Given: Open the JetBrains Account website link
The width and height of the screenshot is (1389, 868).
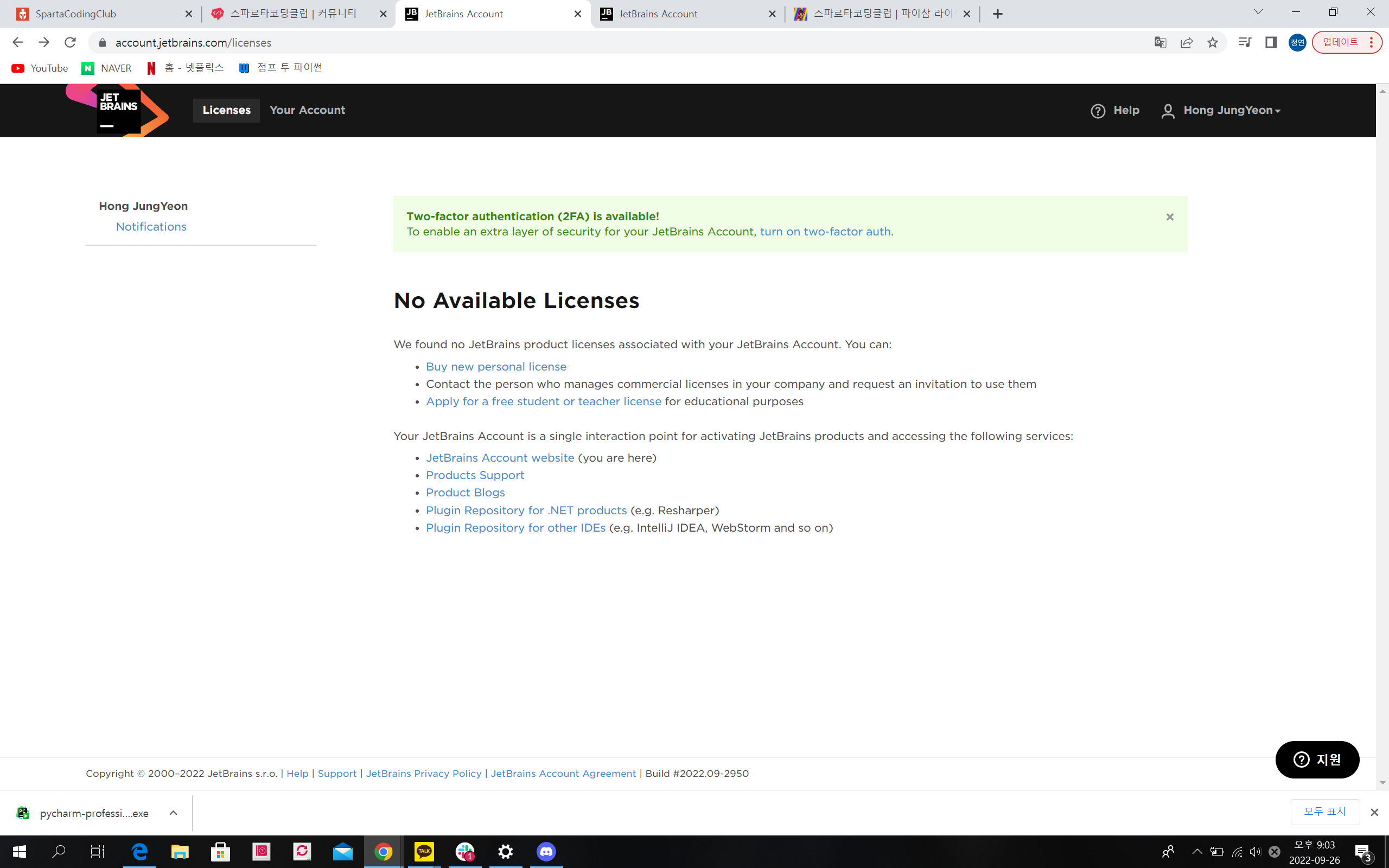Looking at the screenshot, I should pos(500,458).
